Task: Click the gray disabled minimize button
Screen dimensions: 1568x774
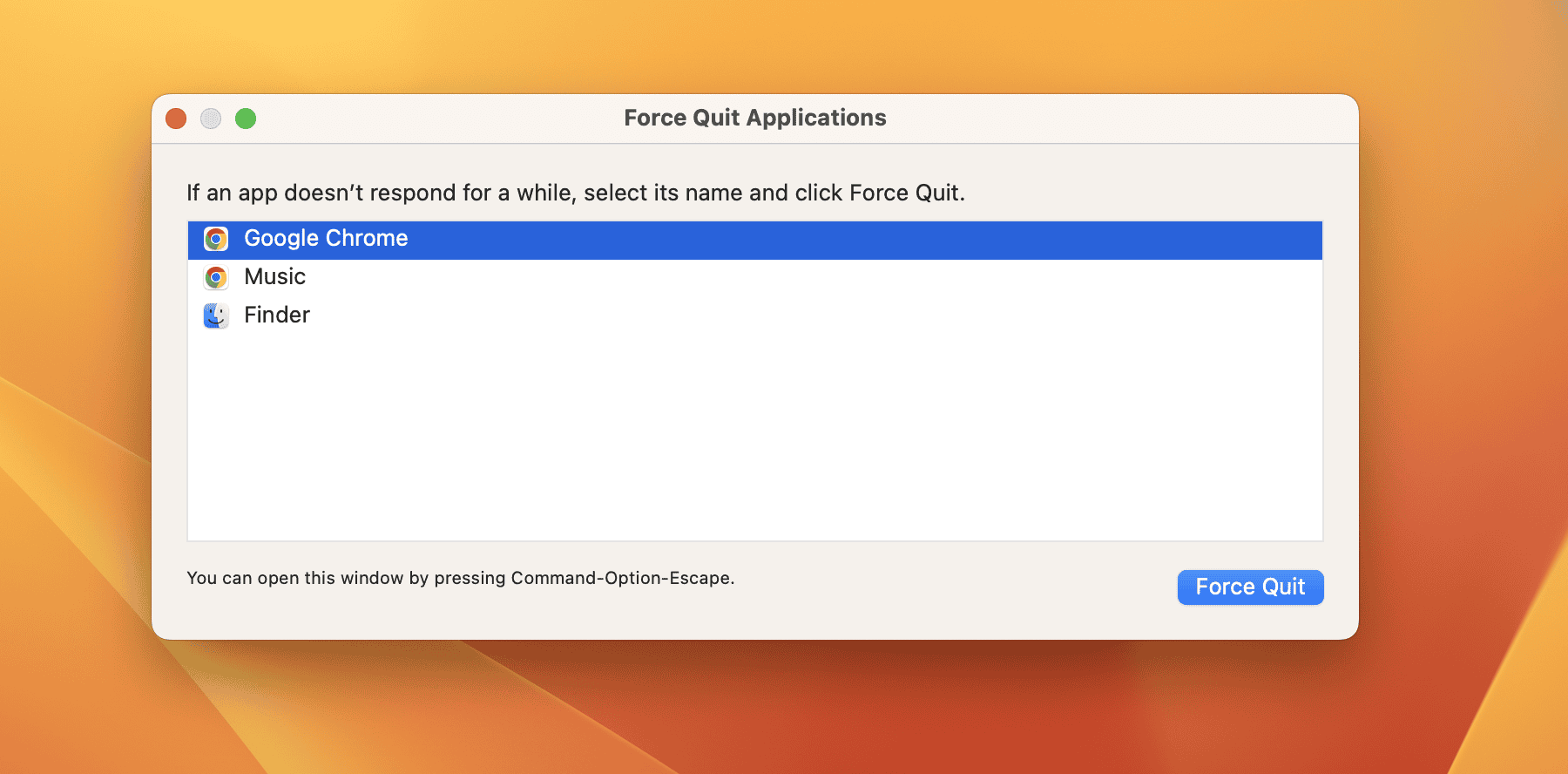Action: pyautogui.click(x=211, y=119)
